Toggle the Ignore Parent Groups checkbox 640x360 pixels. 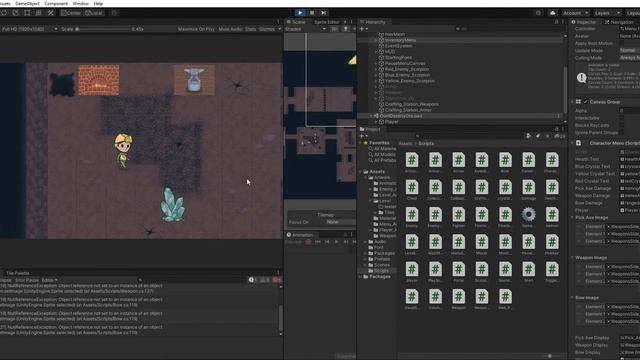[x=622, y=133]
